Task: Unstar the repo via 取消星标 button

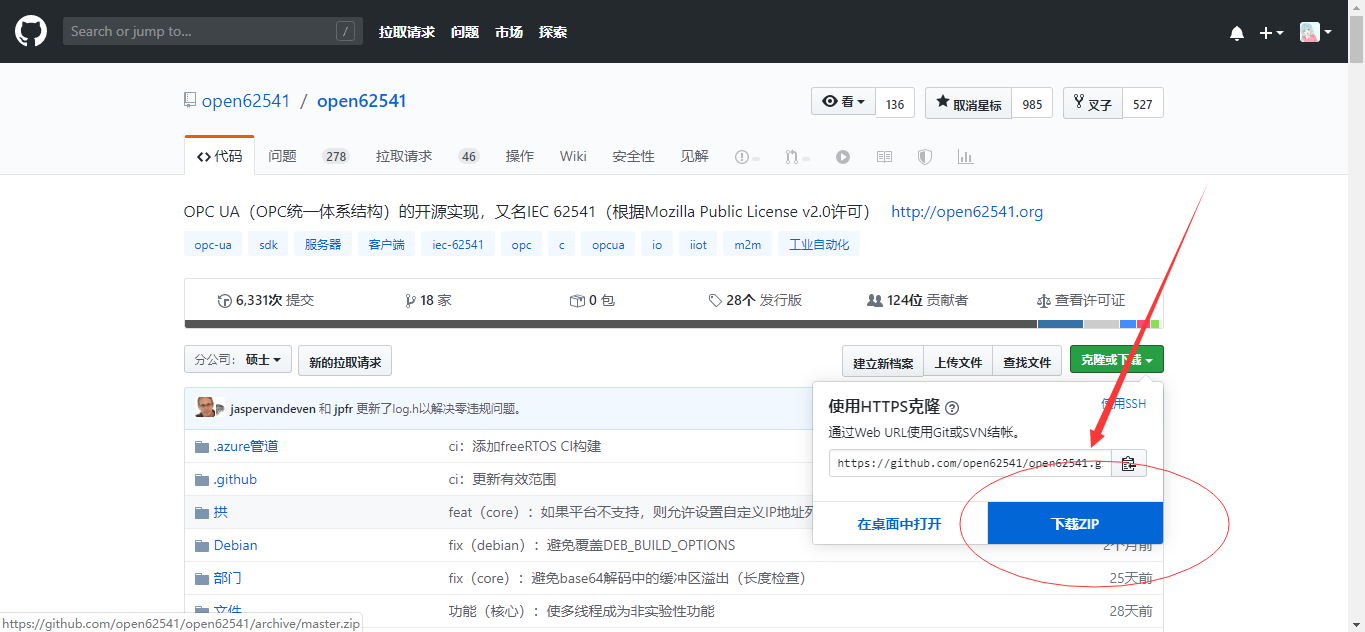Action: tap(968, 102)
